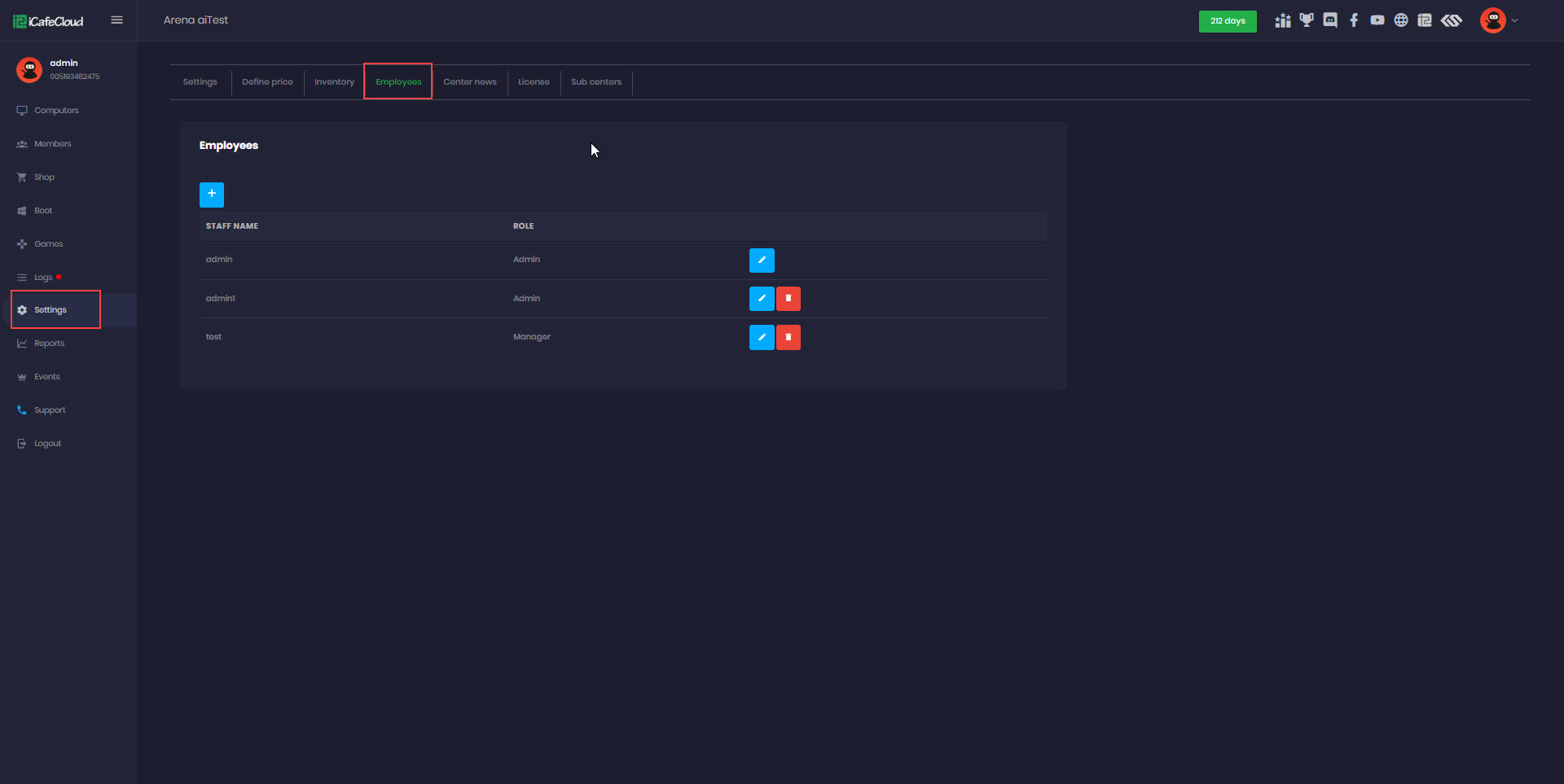Screen dimensions: 1564x784
Task: Click the trophy icon in header
Action: pos(1307,20)
